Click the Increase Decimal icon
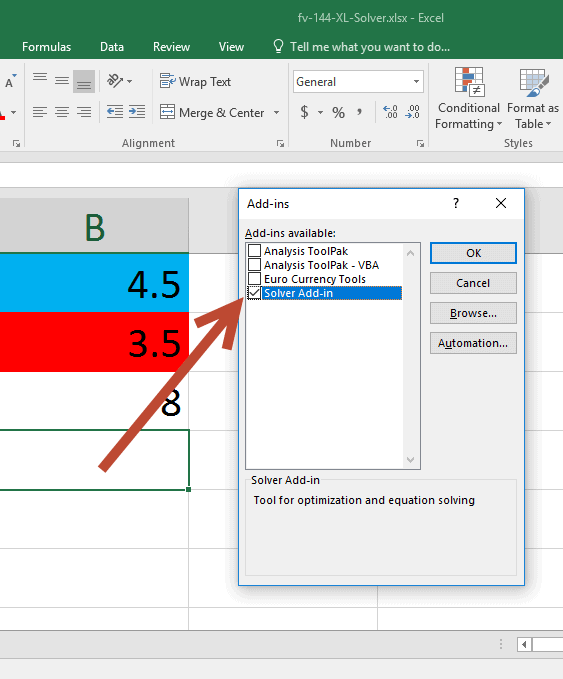 tap(390, 112)
